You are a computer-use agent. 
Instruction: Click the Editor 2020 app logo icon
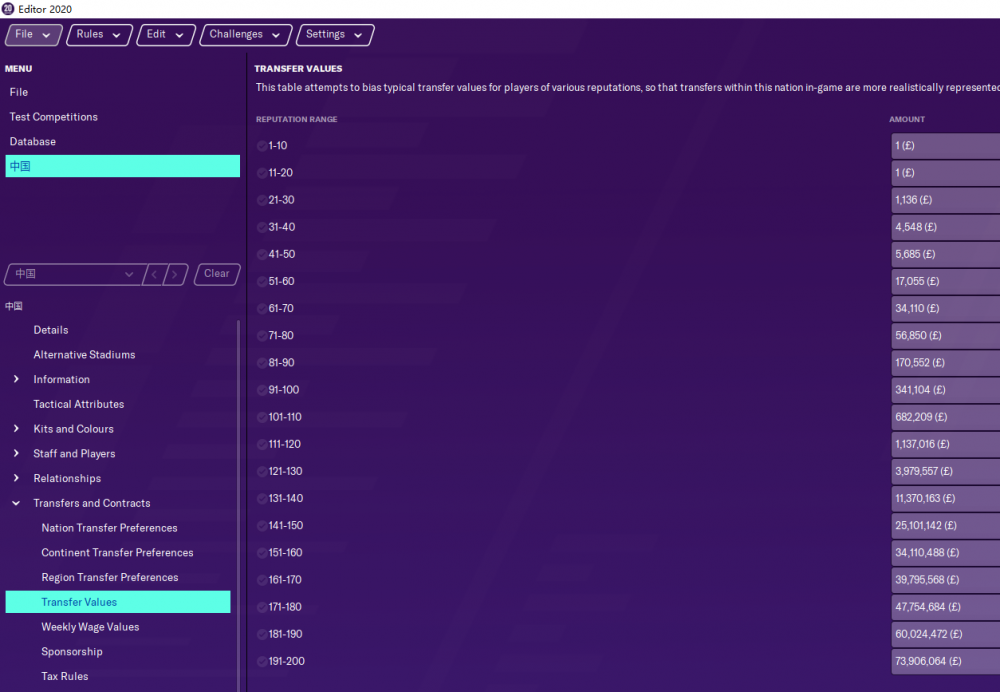tap(9, 9)
